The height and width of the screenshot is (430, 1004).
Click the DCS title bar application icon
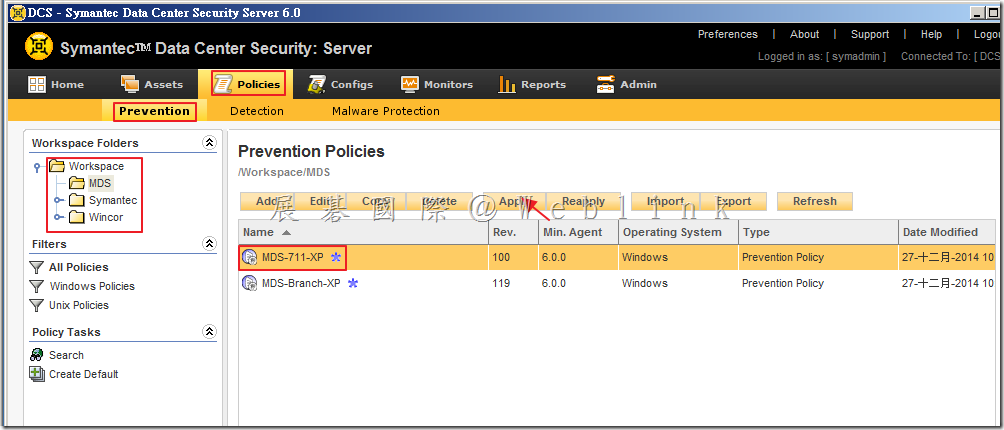pos(17,13)
